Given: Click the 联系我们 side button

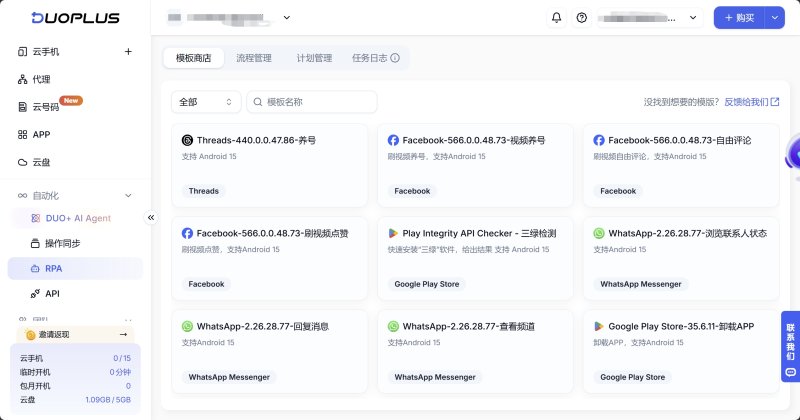Looking at the screenshot, I should (790, 347).
